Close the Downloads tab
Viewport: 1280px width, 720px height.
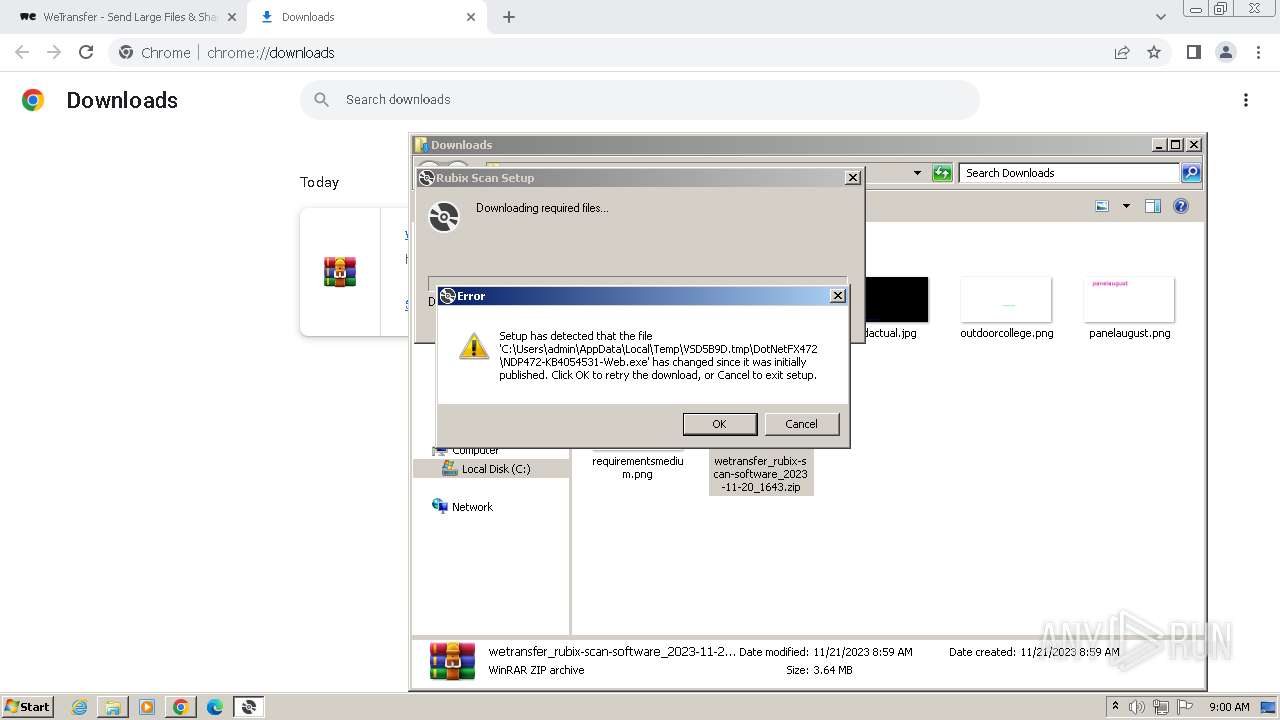470,17
